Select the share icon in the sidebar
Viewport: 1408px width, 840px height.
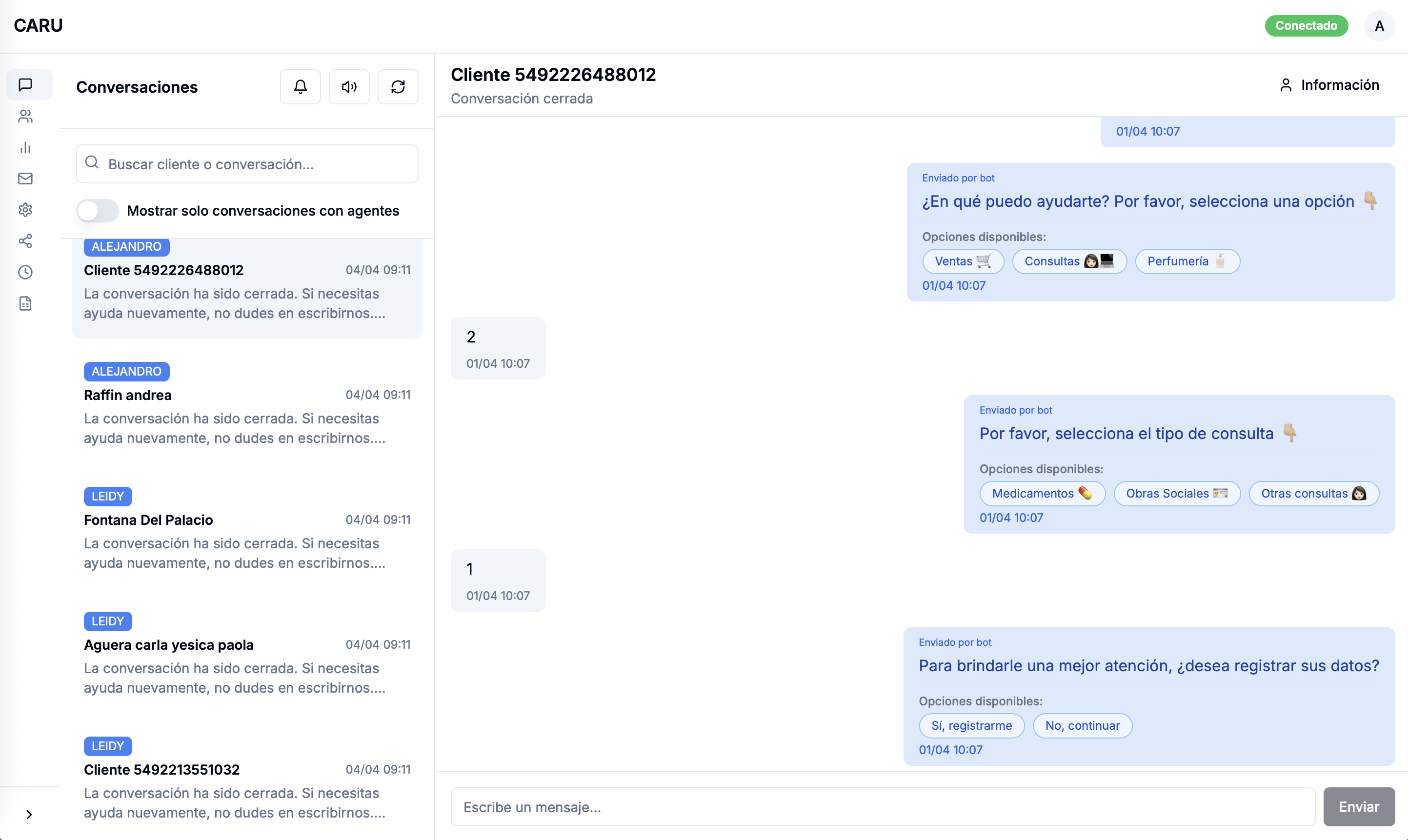(25, 241)
